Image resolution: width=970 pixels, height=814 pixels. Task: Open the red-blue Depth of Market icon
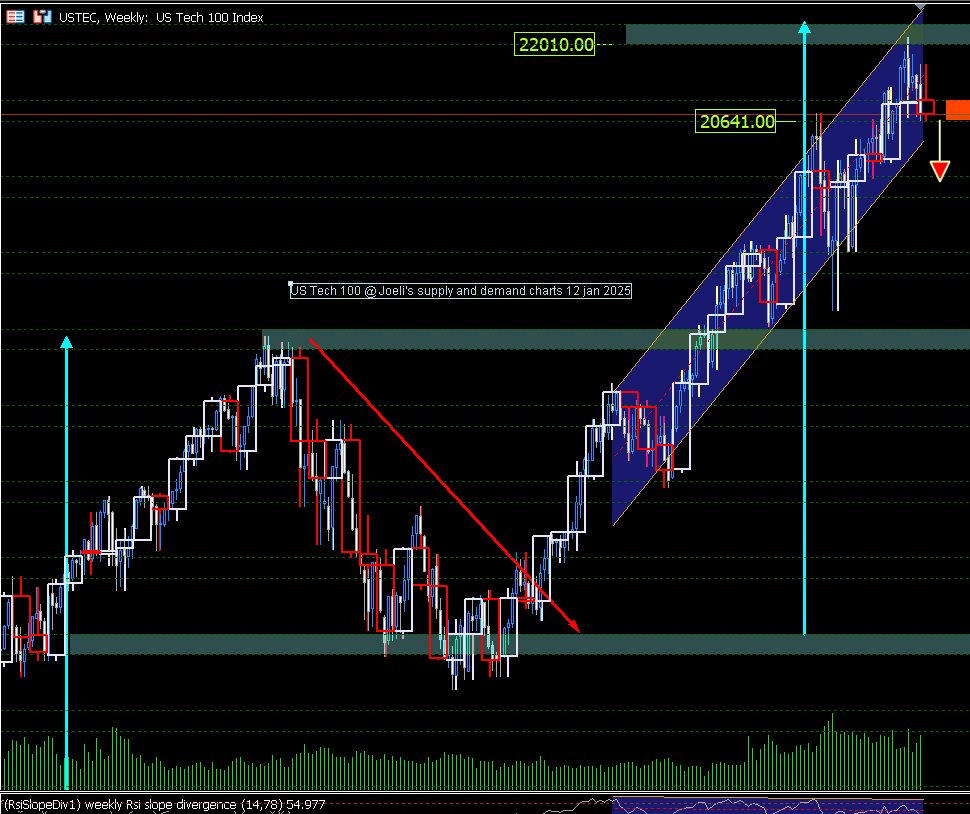tap(41, 17)
